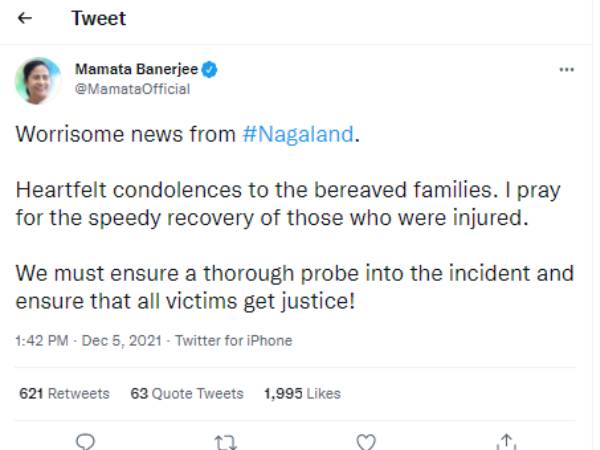600x450 pixels.
Task: Click the share upload icon
Action: (506, 441)
